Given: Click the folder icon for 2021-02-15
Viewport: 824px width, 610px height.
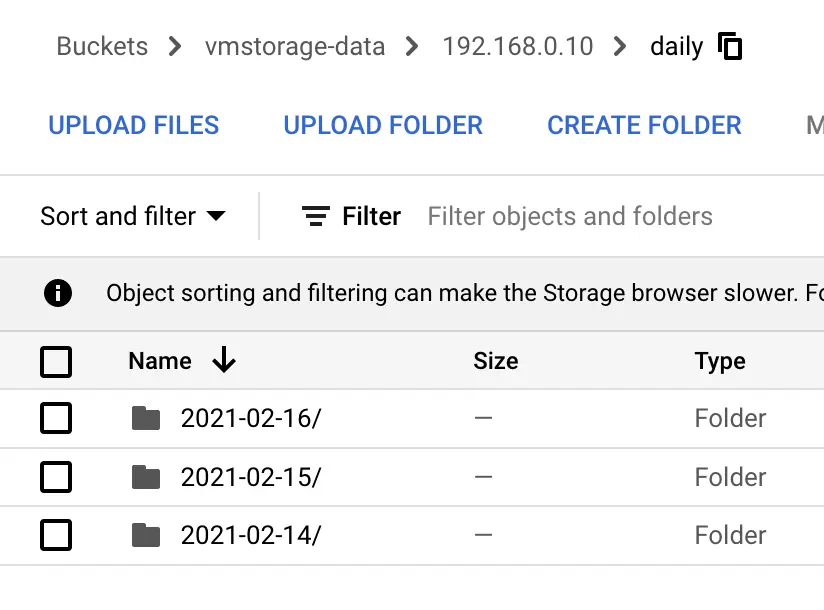Looking at the screenshot, I should [146, 477].
